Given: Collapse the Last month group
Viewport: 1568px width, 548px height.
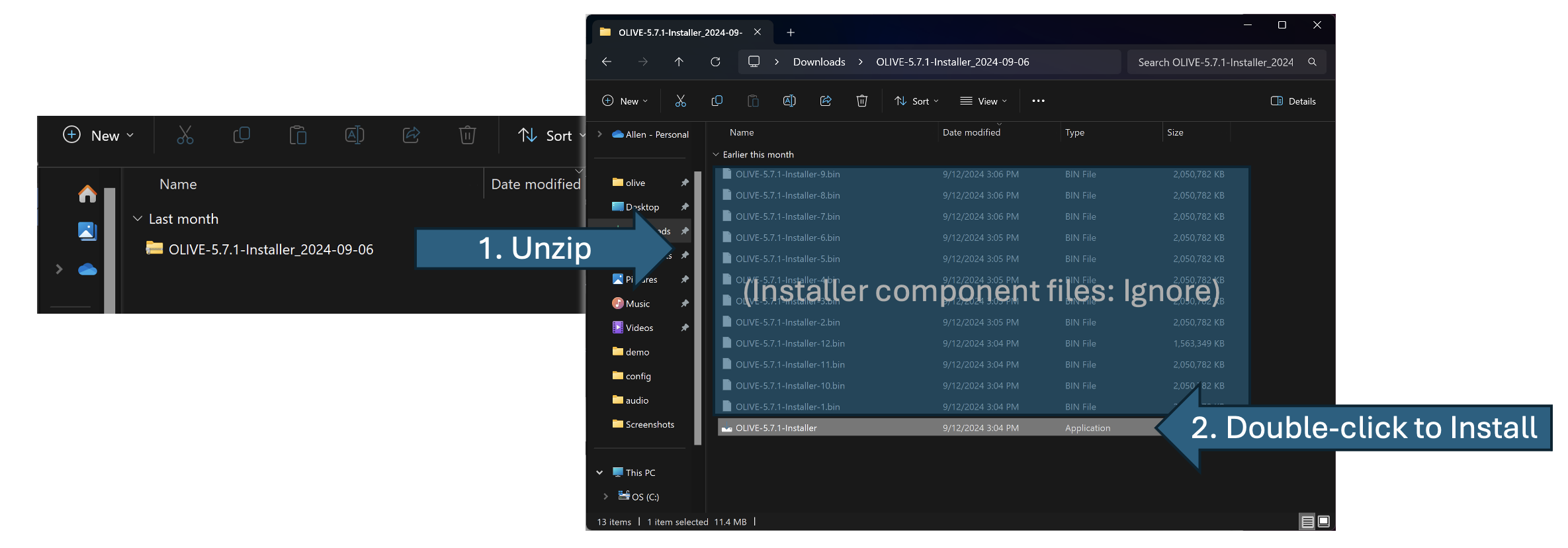Looking at the screenshot, I should 138,218.
